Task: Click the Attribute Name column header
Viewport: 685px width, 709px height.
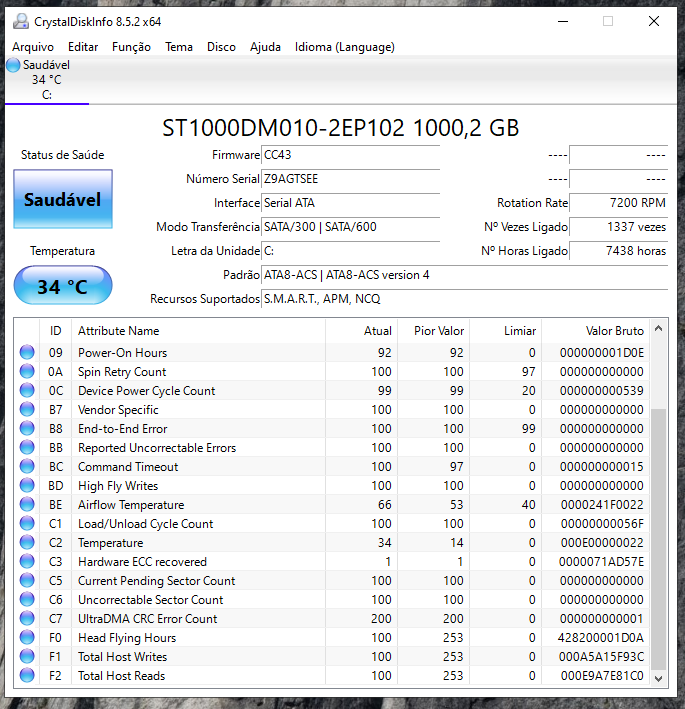Action: (x=198, y=331)
